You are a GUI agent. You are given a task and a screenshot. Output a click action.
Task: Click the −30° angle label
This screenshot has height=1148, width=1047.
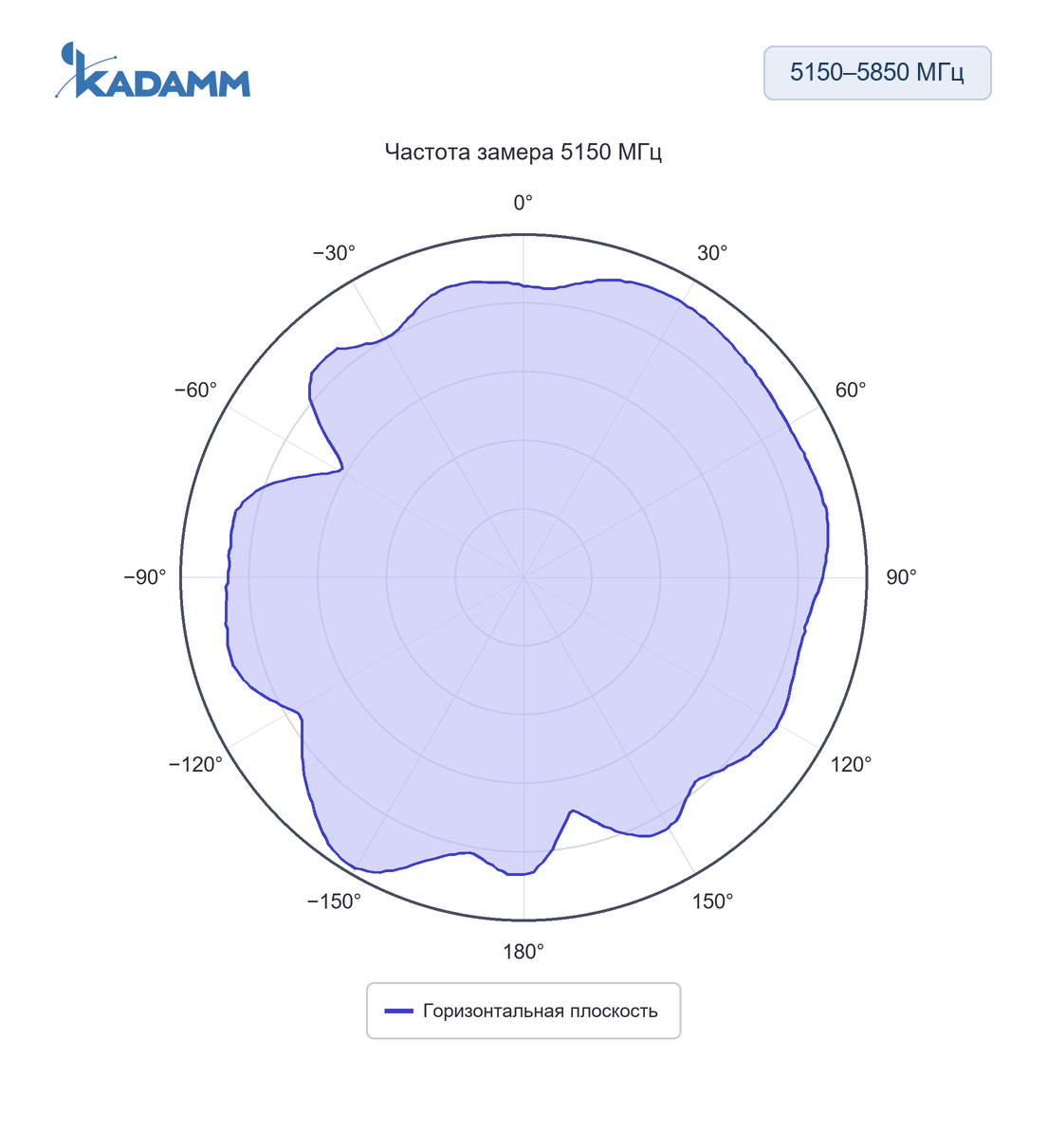[x=334, y=253]
